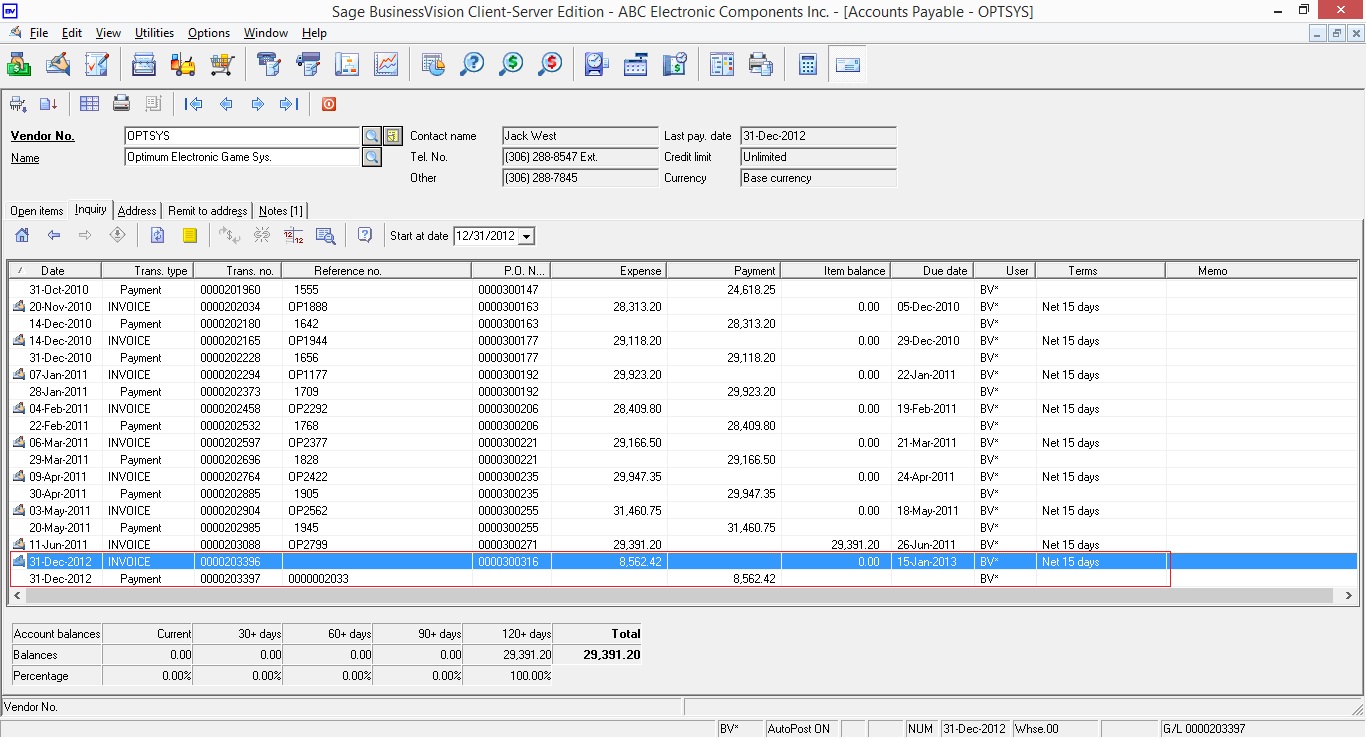Click the blue back arrow in Inquiry toolbar

[x=54, y=236]
